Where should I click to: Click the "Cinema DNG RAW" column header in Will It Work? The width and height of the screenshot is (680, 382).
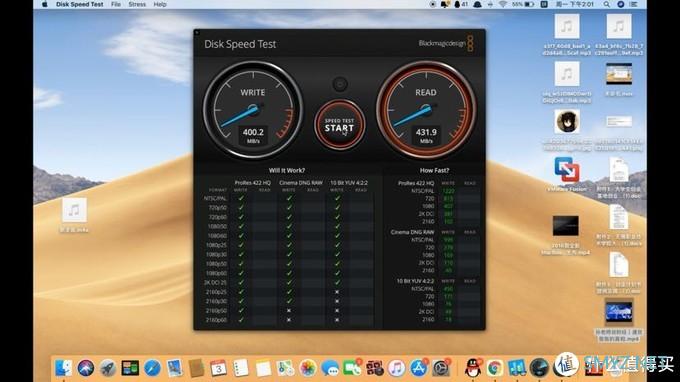coord(301,183)
